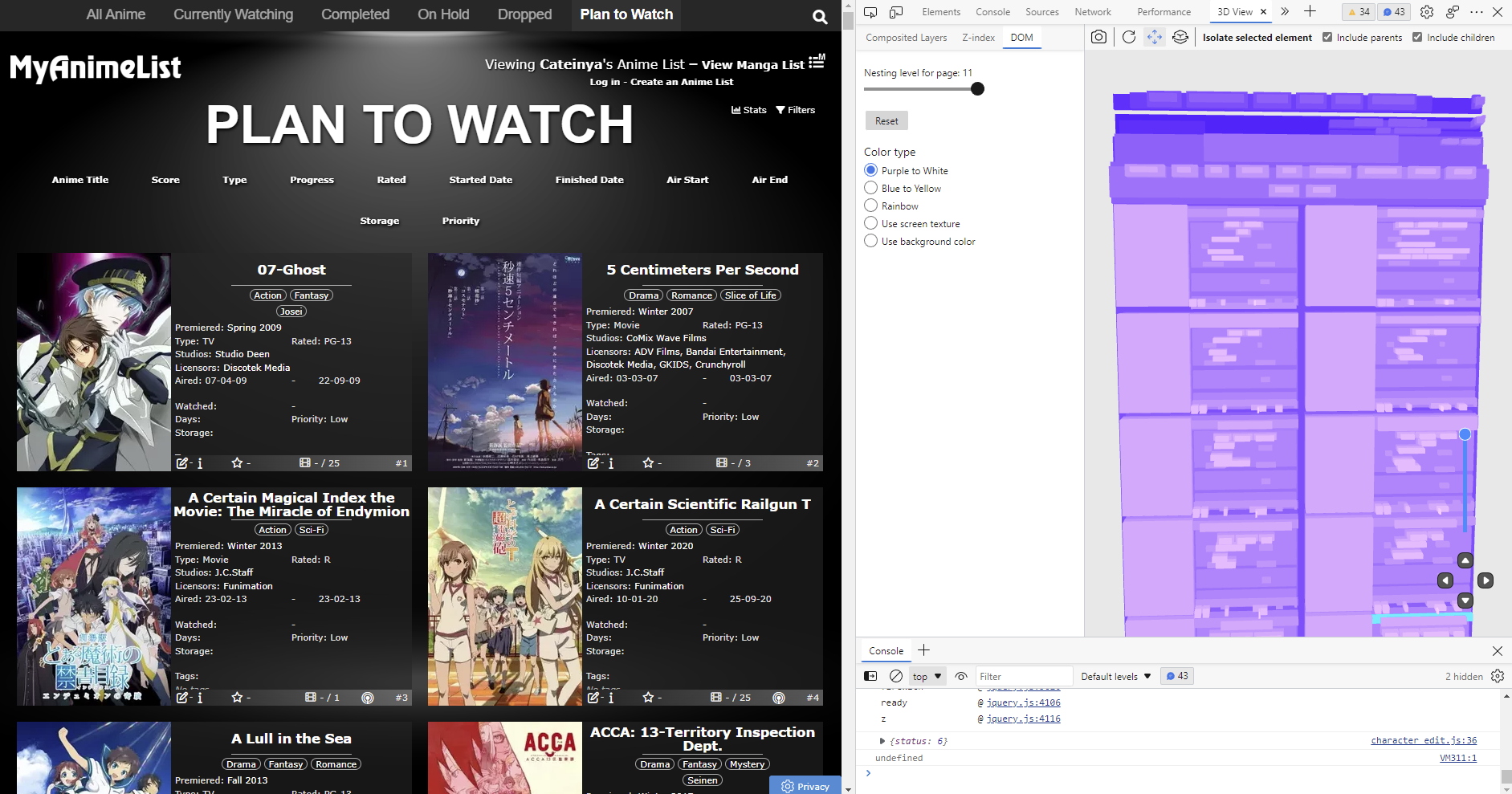1512x794 pixels.
Task: Open the top frame context dropdown
Action: 925,676
